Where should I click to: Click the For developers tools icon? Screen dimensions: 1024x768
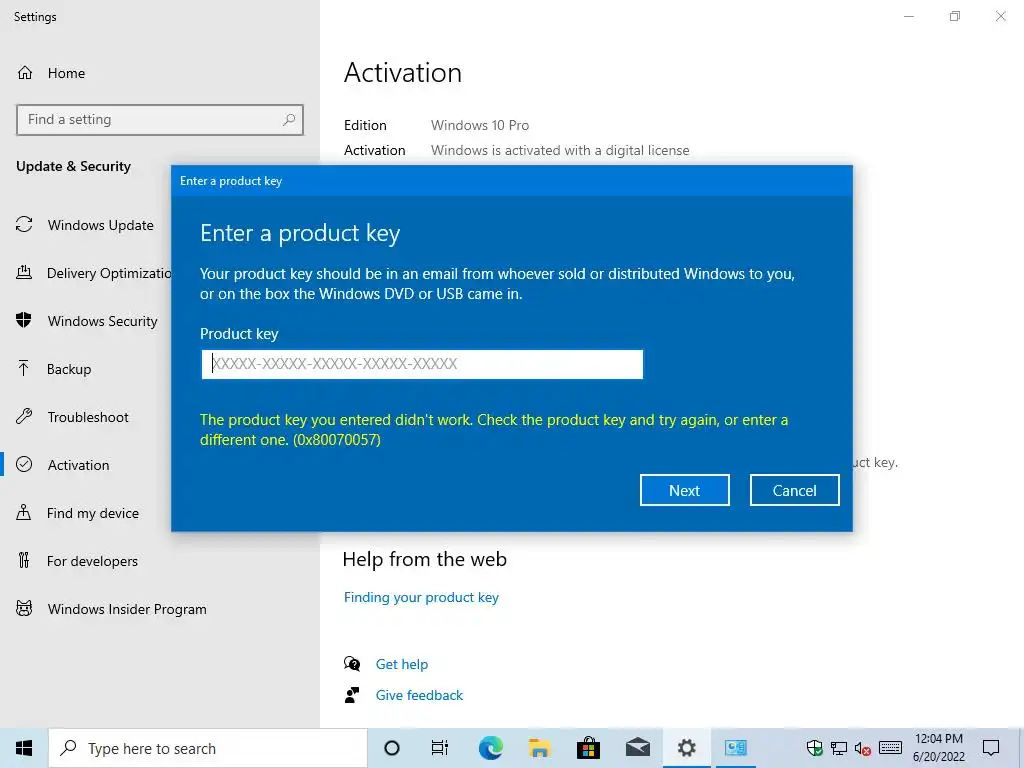click(24, 560)
